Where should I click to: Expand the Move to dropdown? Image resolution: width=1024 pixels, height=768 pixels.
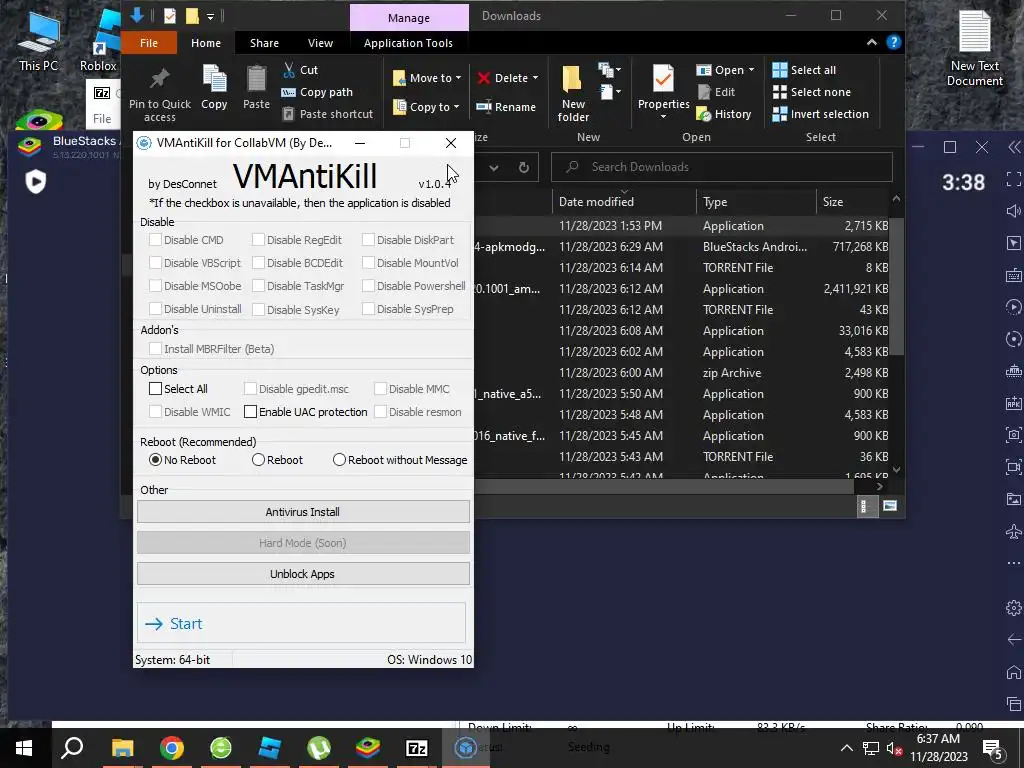tap(458, 78)
